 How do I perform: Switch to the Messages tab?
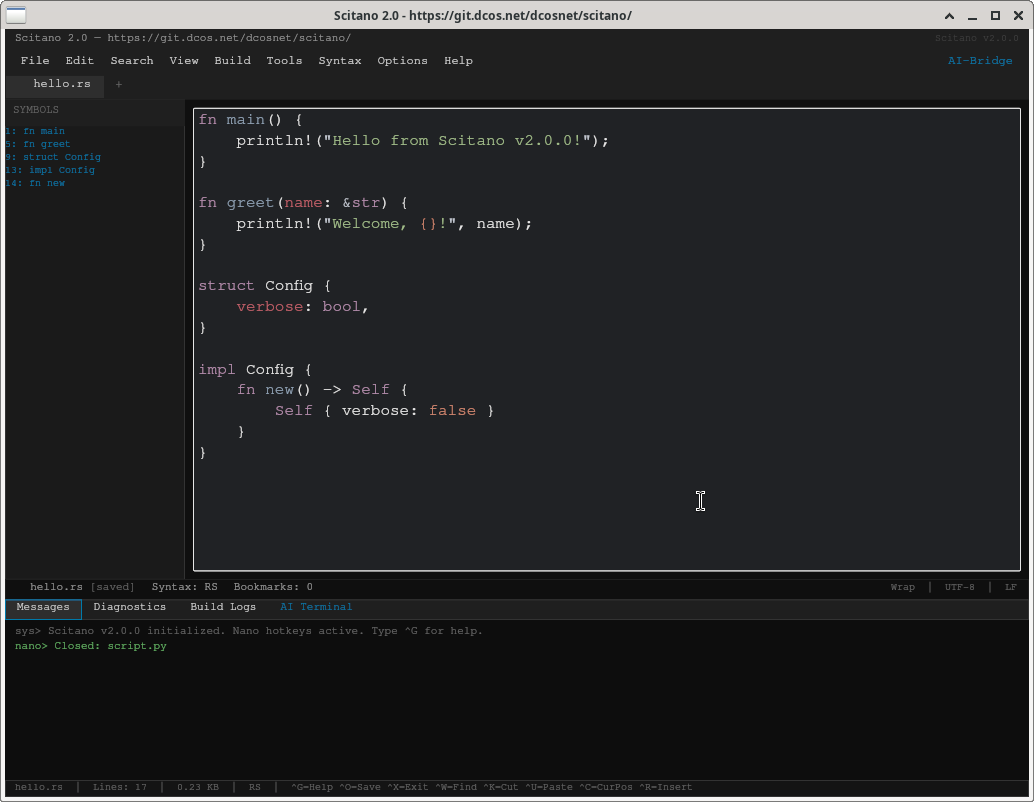click(43, 607)
